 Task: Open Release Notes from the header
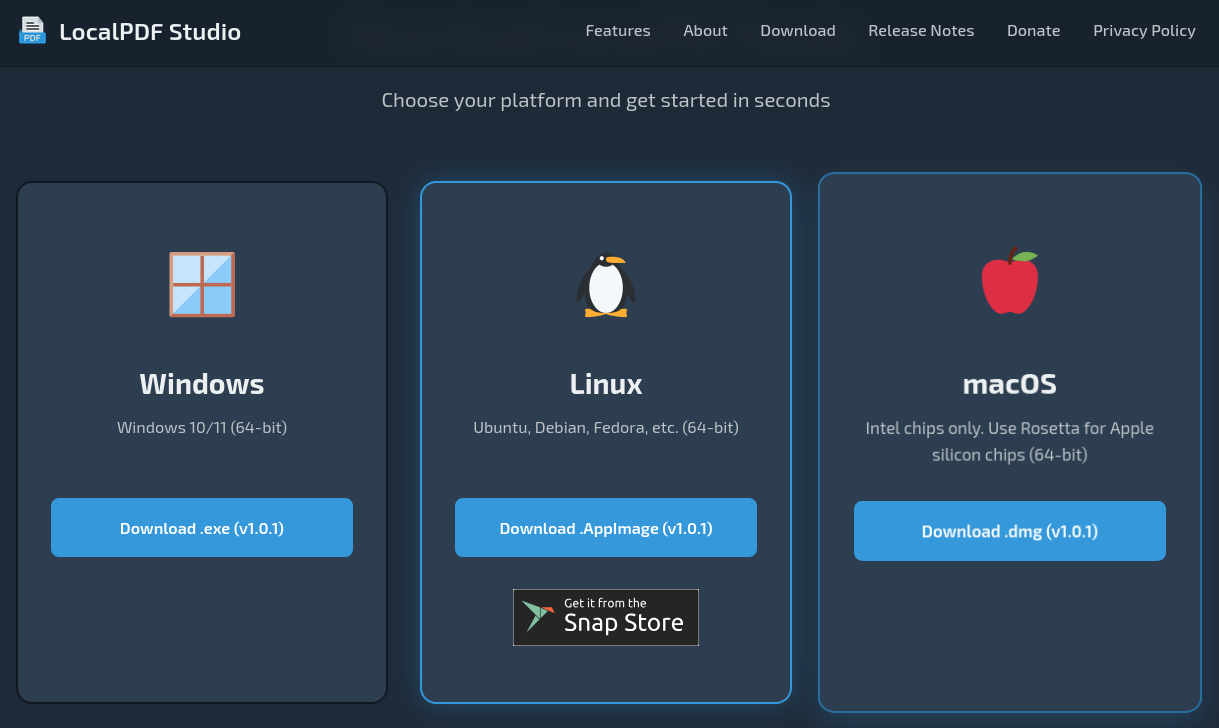(x=920, y=31)
